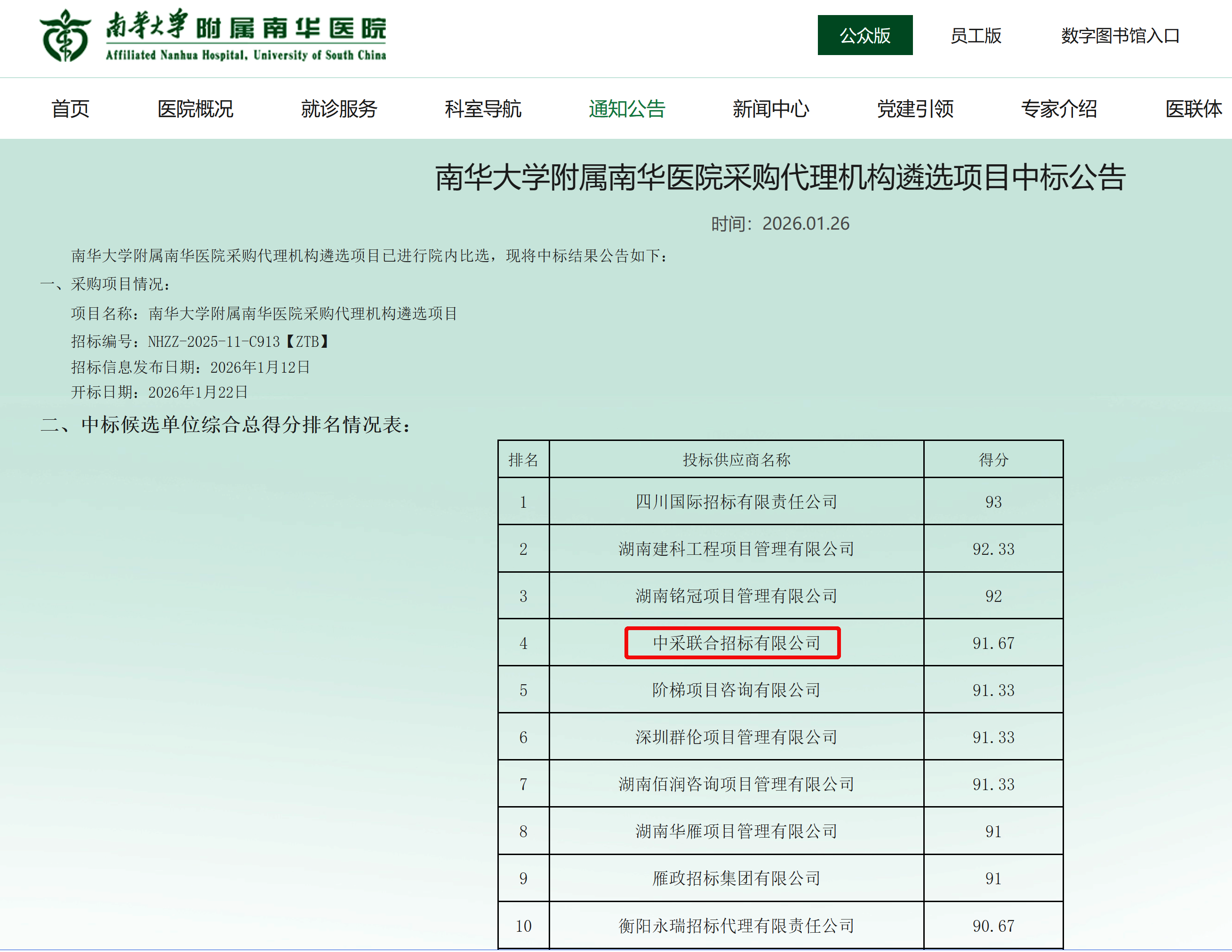Select the 科室导航 menu item
1232x952 pixels.
[482, 109]
